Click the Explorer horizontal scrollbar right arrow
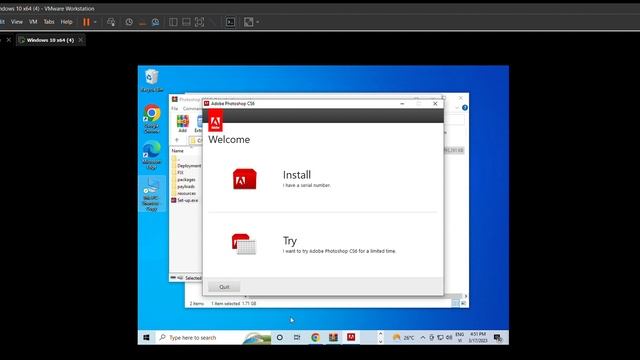This screenshot has height=360, width=640. point(466,296)
